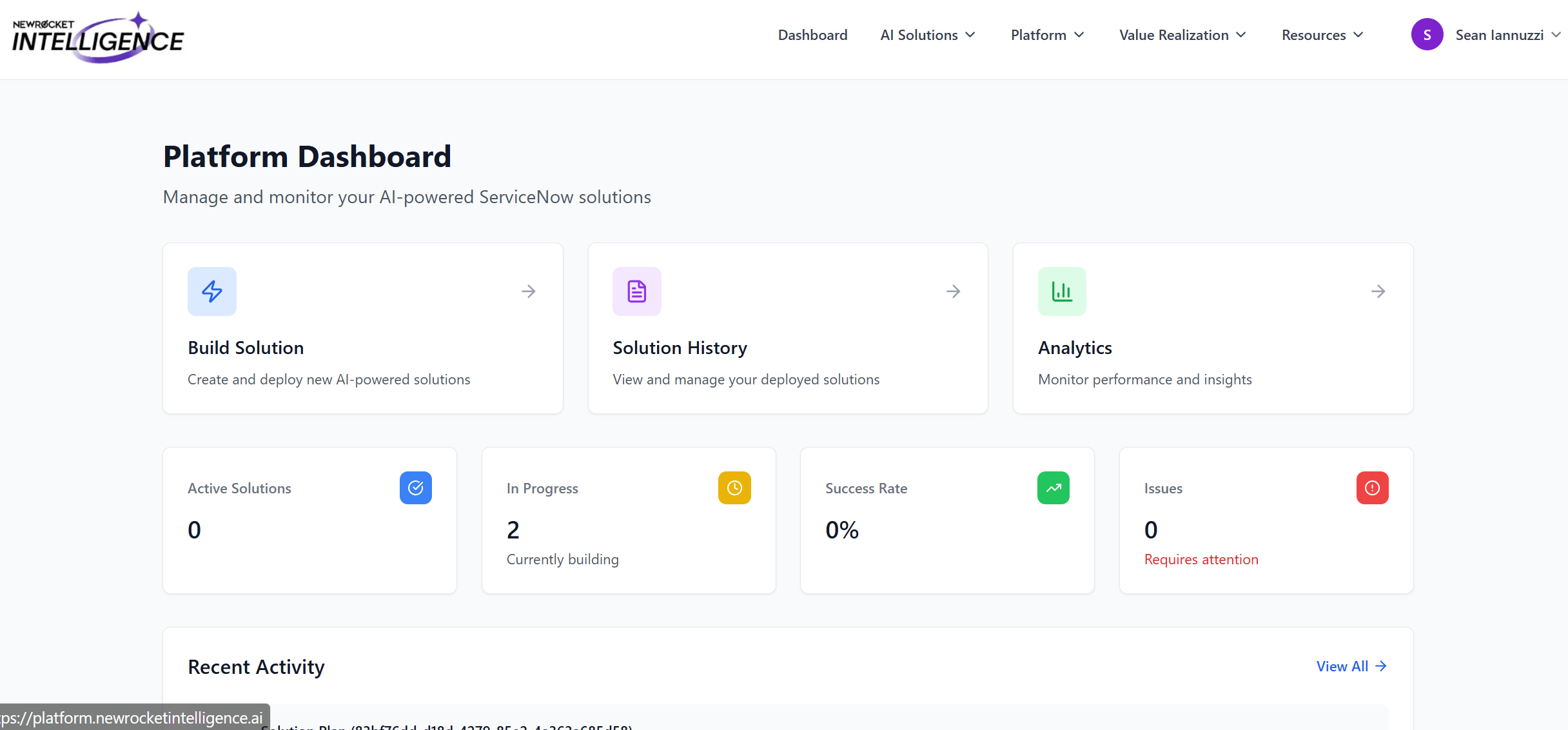Click the arrow on Solution History card
Image resolution: width=1568 pixels, height=730 pixels.
[x=954, y=291]
